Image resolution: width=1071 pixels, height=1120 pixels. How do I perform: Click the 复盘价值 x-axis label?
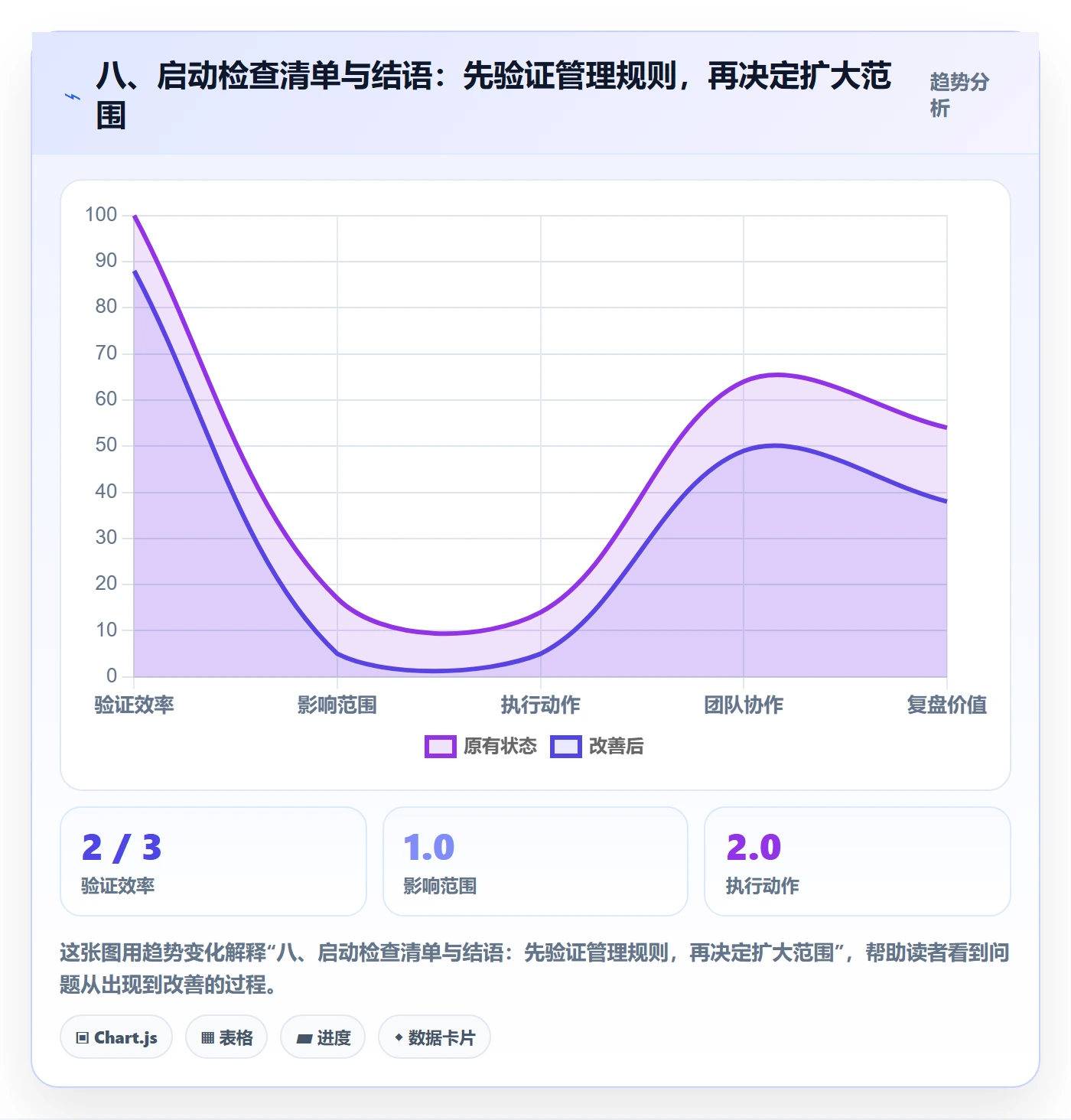(947, 705)
